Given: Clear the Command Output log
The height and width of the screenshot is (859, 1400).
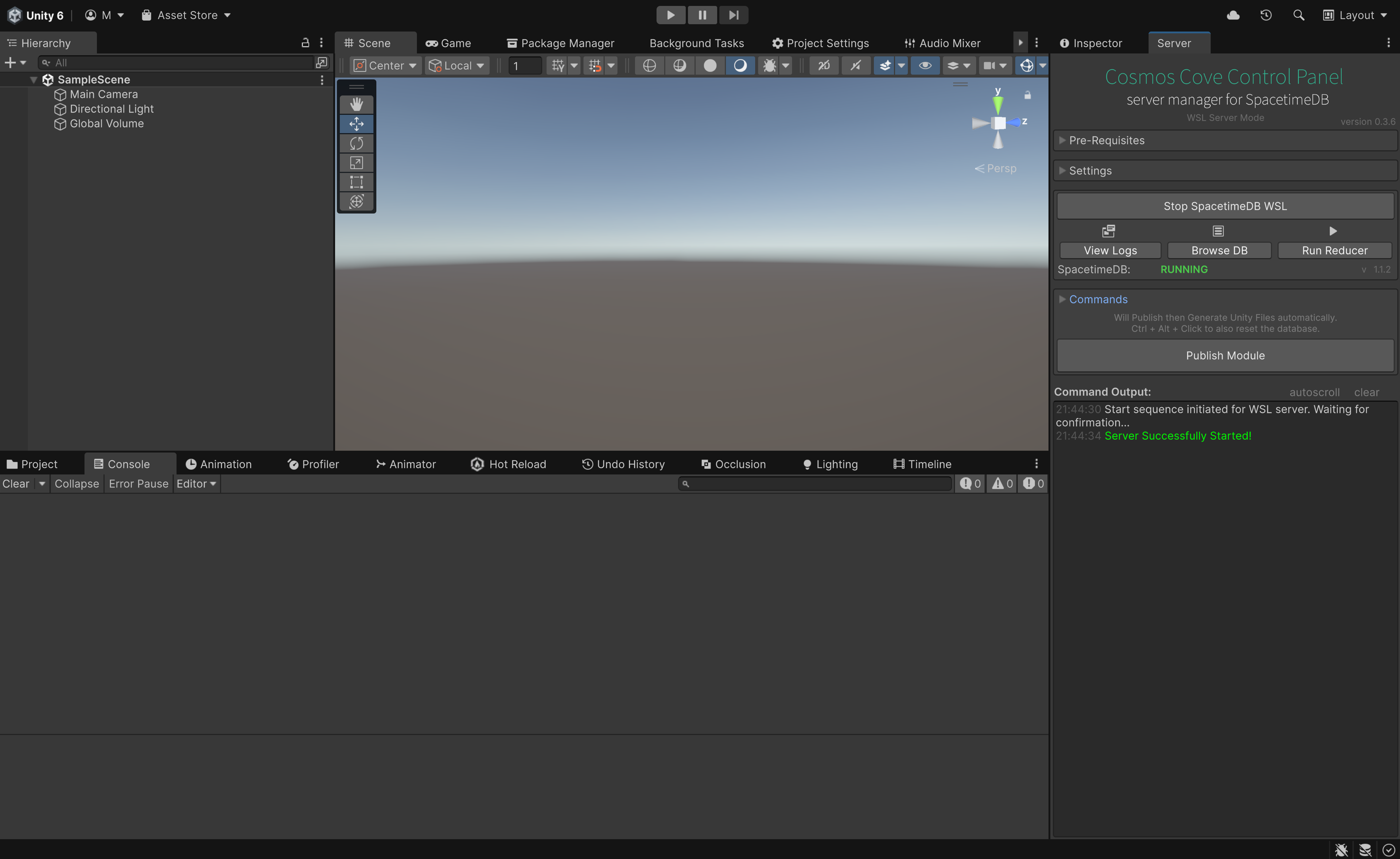Looking at the screenshot, I should point(1366,392).
